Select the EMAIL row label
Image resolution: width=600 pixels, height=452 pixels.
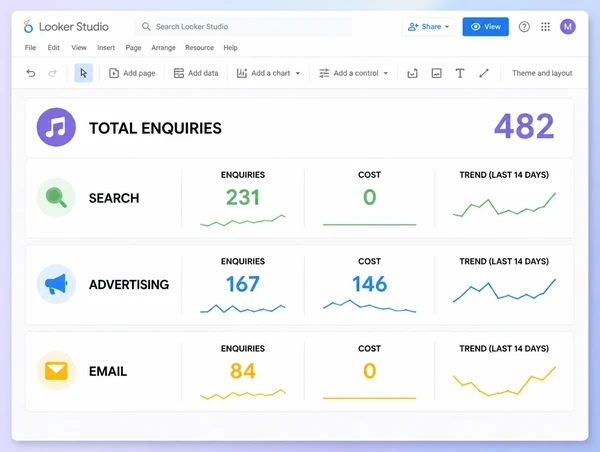coord(108,372)
